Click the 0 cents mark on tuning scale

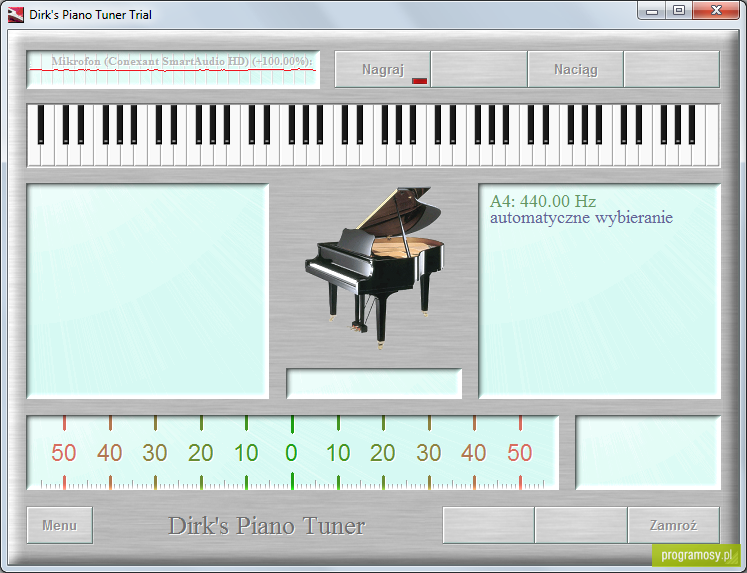(292, 452)
